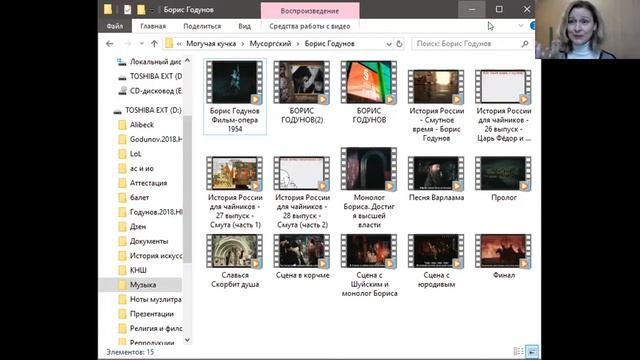
Task: Click the search magnifier icon
Action: click(x=525, y=44)
